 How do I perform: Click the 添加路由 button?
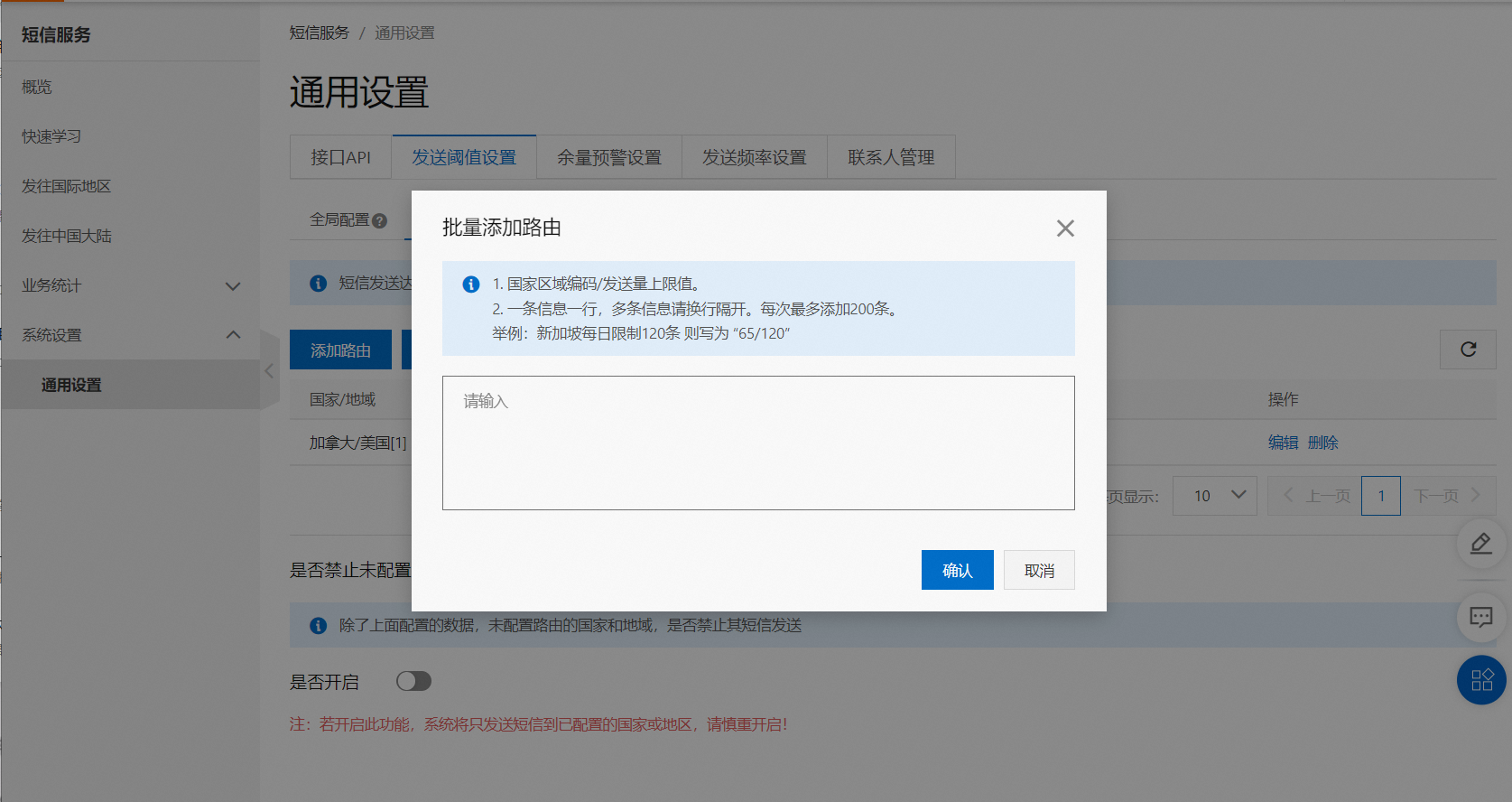coord(340,350)
